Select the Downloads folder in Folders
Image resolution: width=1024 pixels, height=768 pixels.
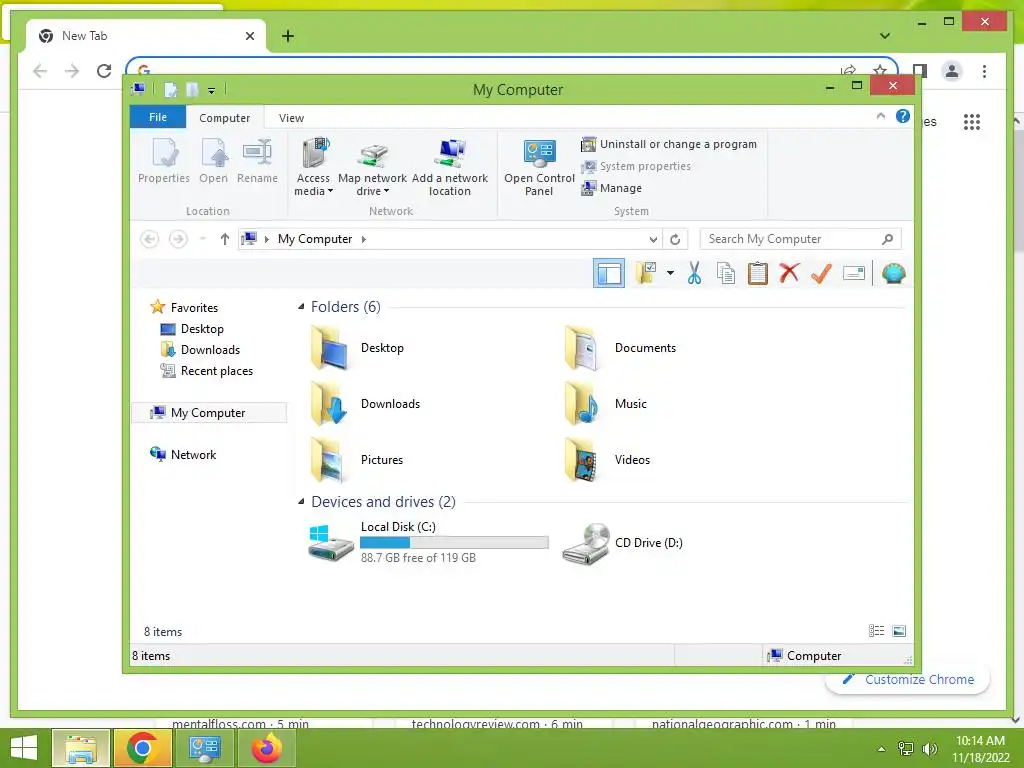(366, 404)
